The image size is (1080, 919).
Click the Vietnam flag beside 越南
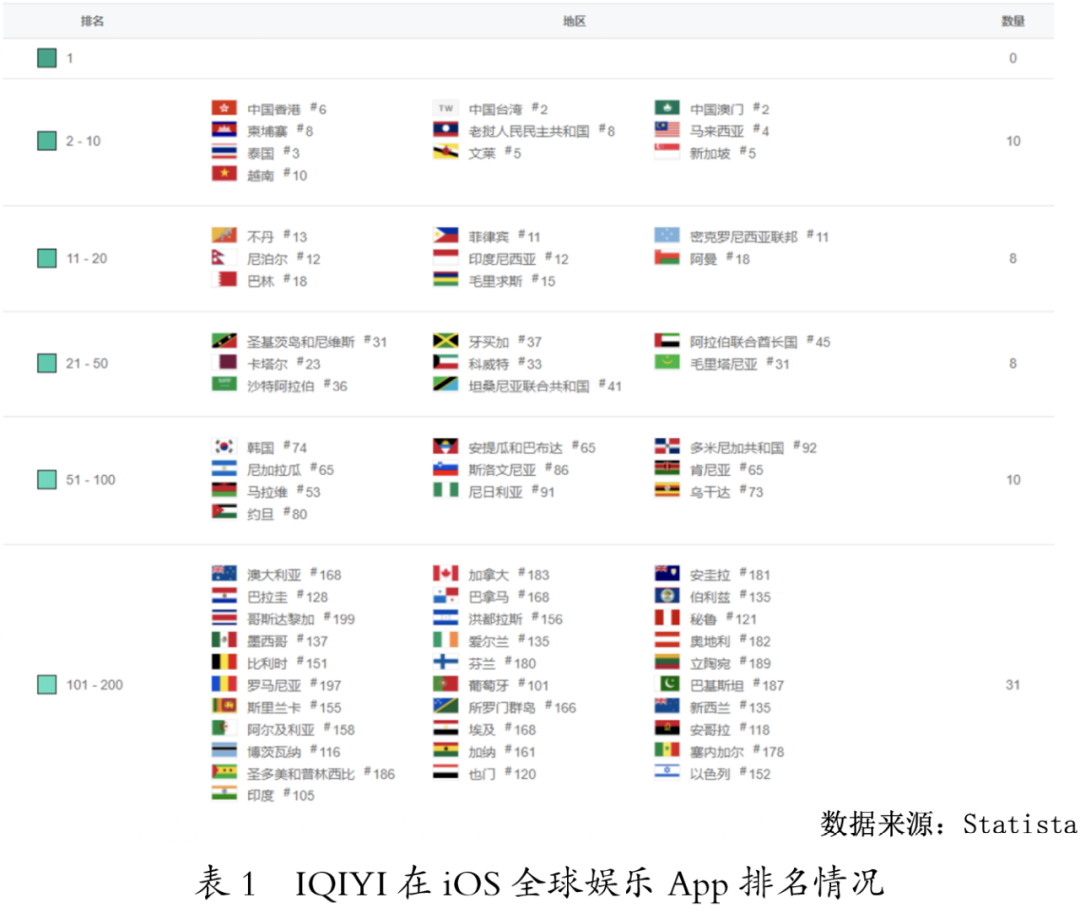tap(224, 174)
